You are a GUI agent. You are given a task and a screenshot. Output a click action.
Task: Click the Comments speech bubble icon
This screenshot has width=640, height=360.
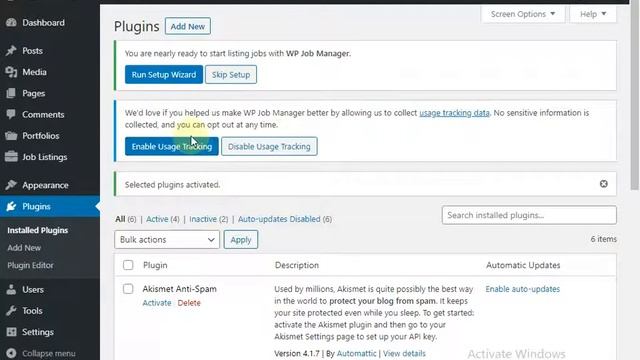[11, 114]
